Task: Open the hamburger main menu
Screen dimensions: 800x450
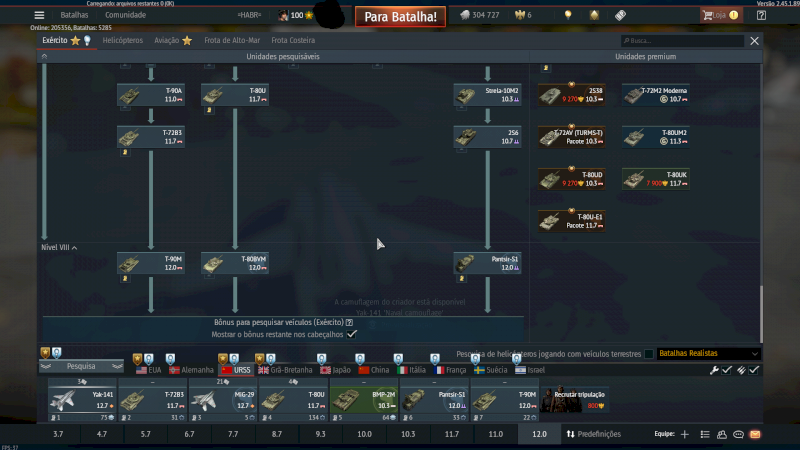Action: point(39,15)
